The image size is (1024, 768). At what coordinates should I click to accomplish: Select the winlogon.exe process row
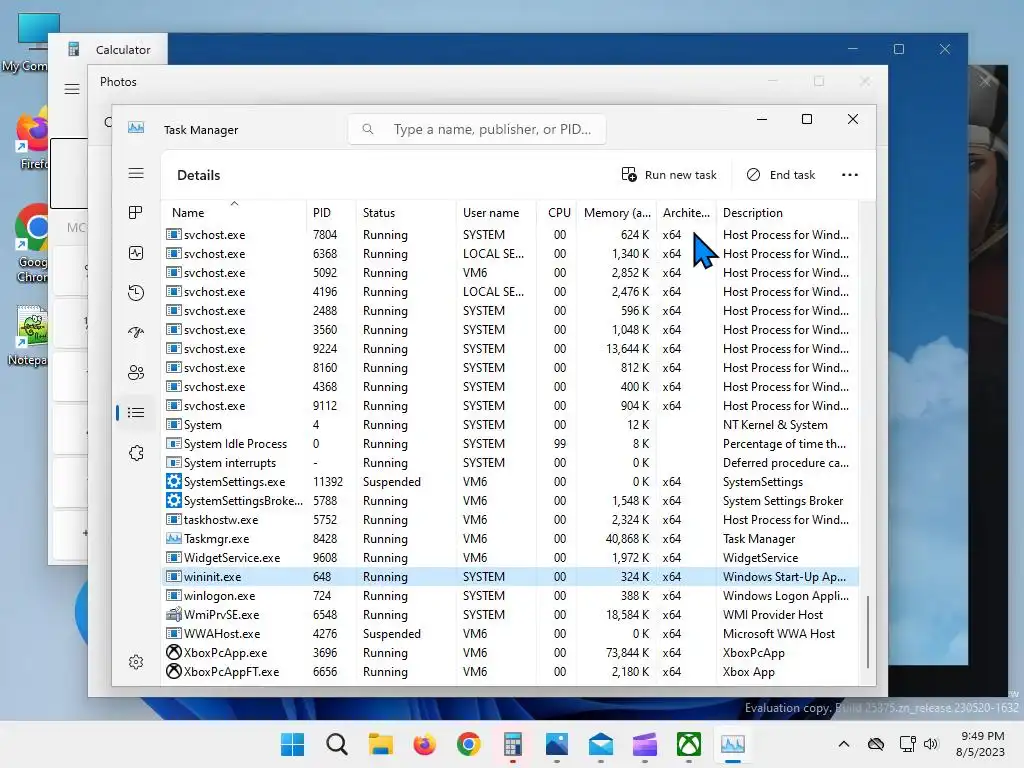pyautogui.click(x=510, y=596)
